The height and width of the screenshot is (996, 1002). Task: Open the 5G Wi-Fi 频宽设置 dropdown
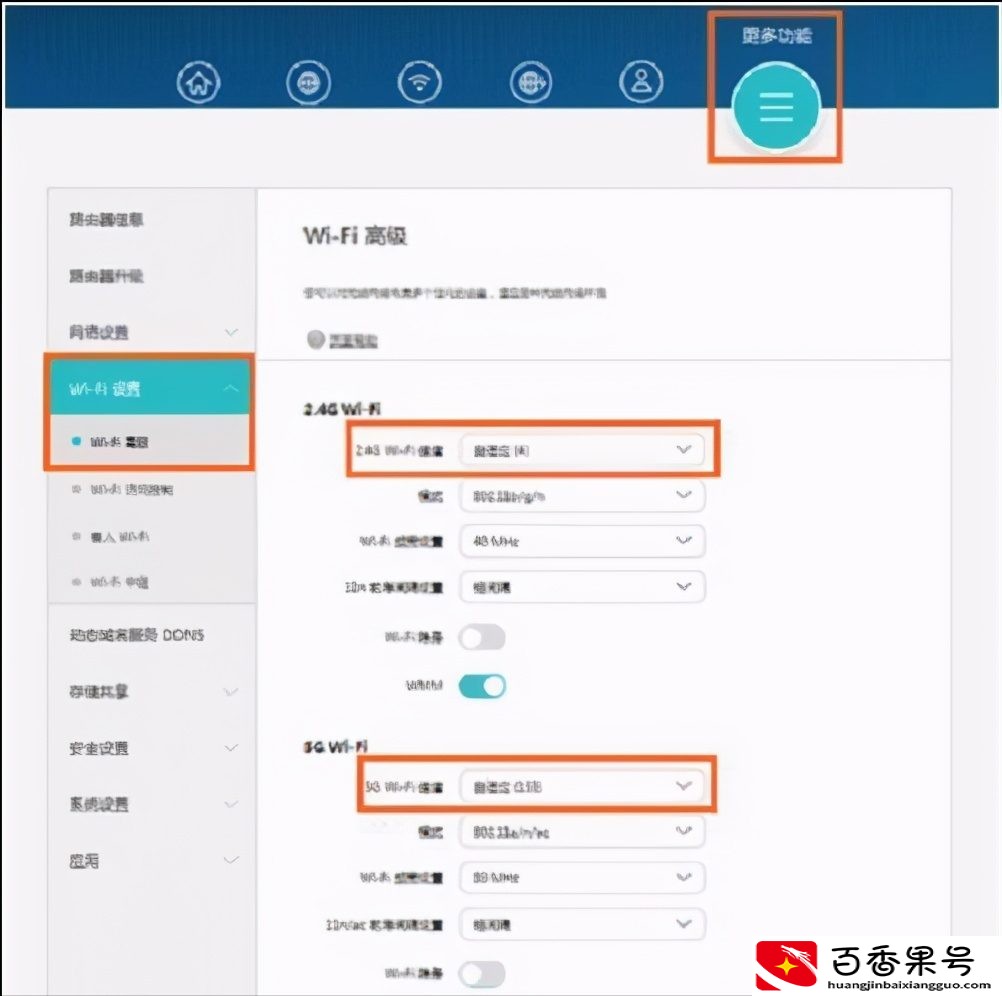(582, 877)
